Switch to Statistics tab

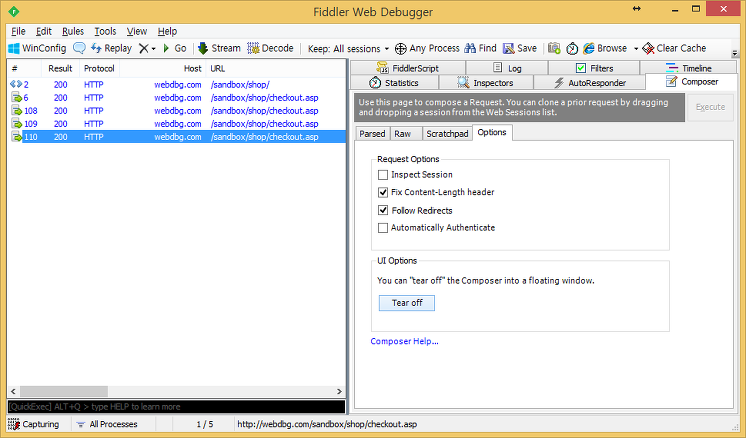[x=394, y=83]
